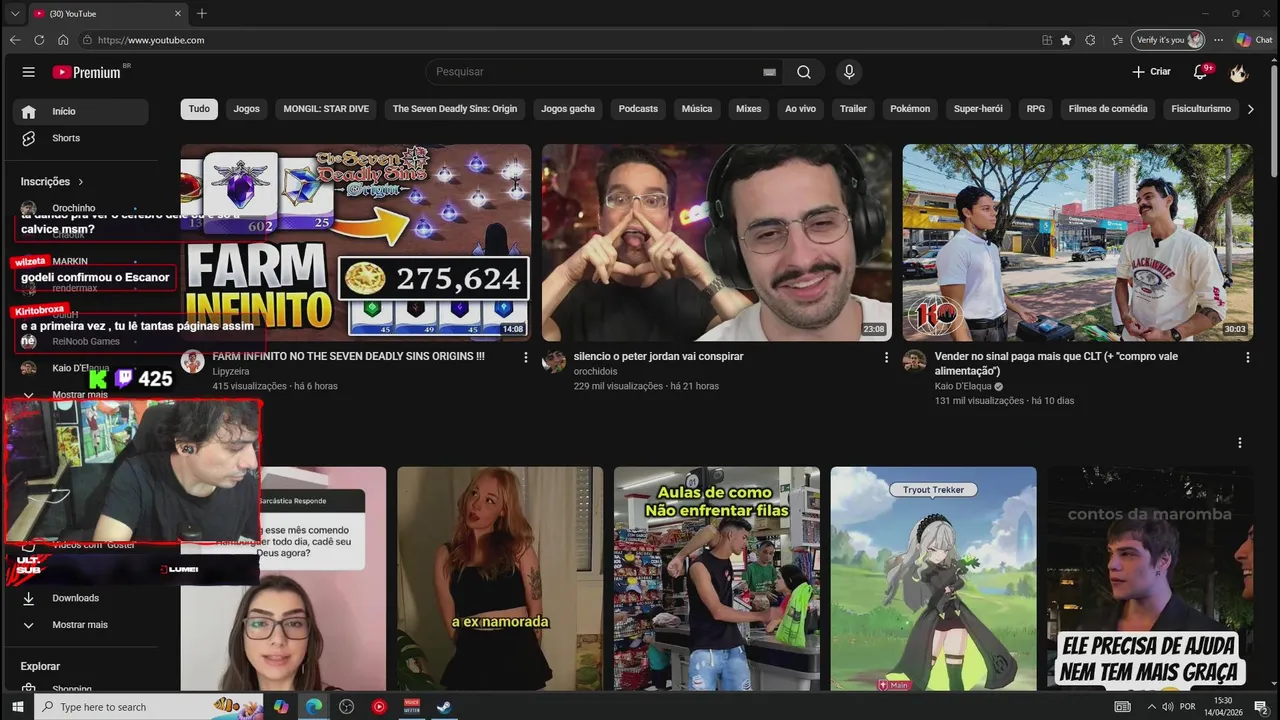Open the notifications bell
This screenshot has width=1280, height=720.
(1201, 72)
